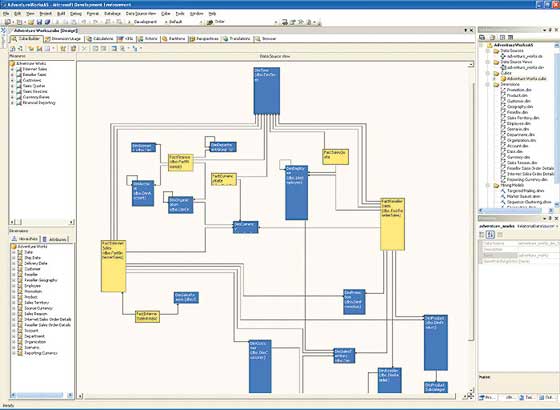This screenshot has width=560, height=410.
Task: Select Sales Territory in Dimensions tree
Action: pos(36,302)
